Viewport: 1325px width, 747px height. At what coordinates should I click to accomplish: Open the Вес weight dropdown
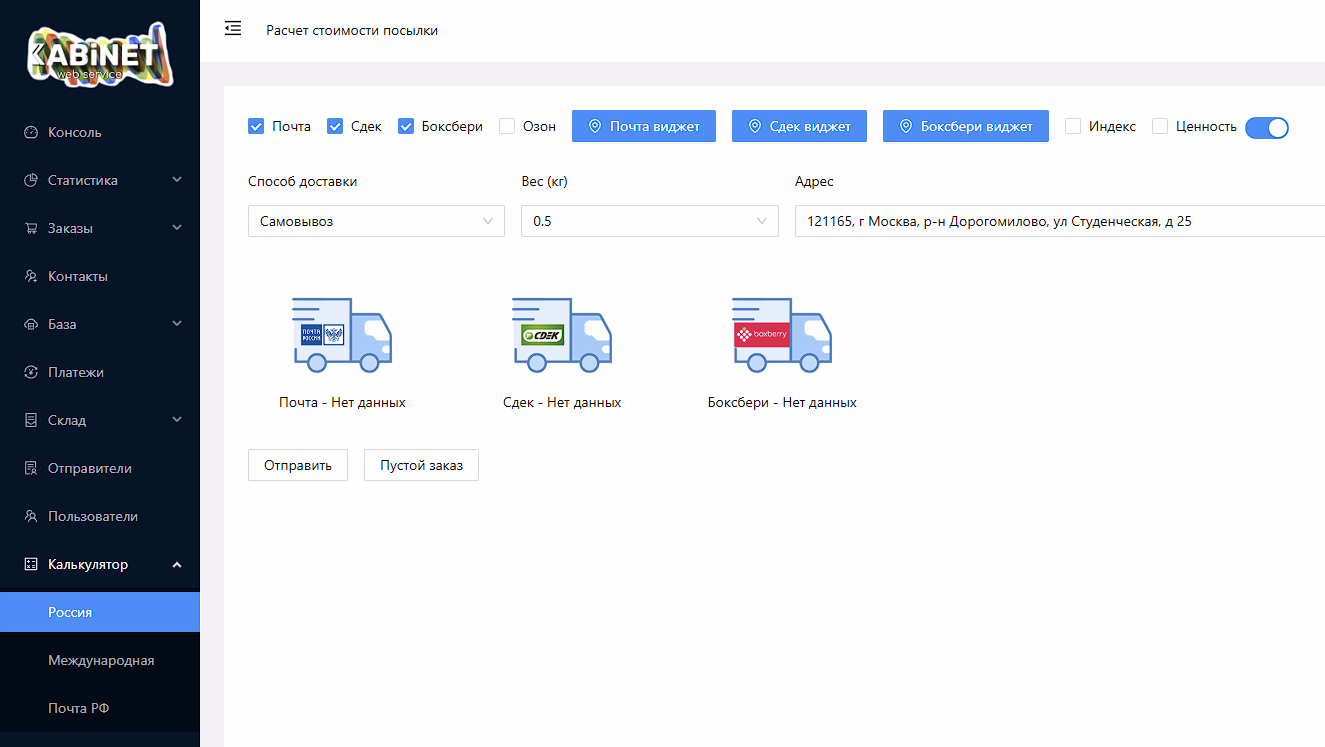[x=649, y=221]
